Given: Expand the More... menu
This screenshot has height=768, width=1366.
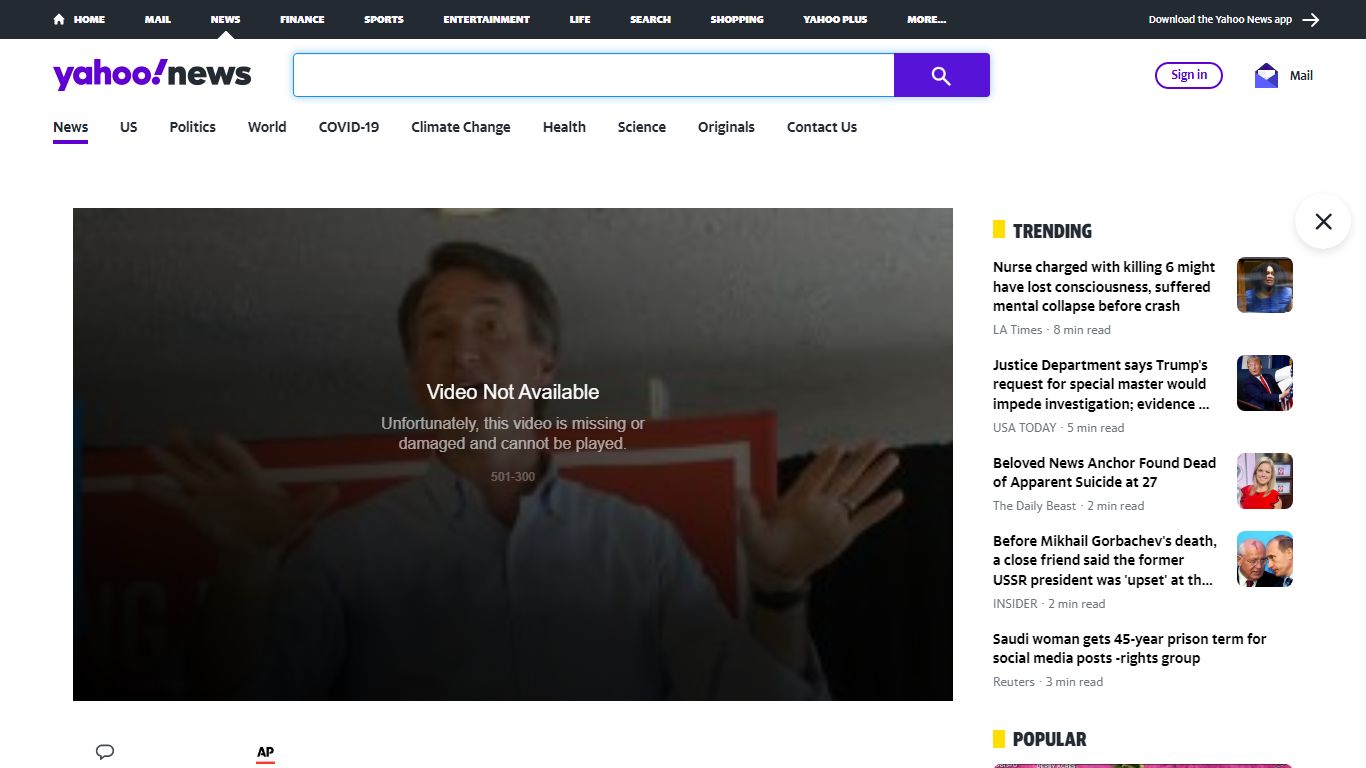Looking at the screenshot, I should click(926, 19).
